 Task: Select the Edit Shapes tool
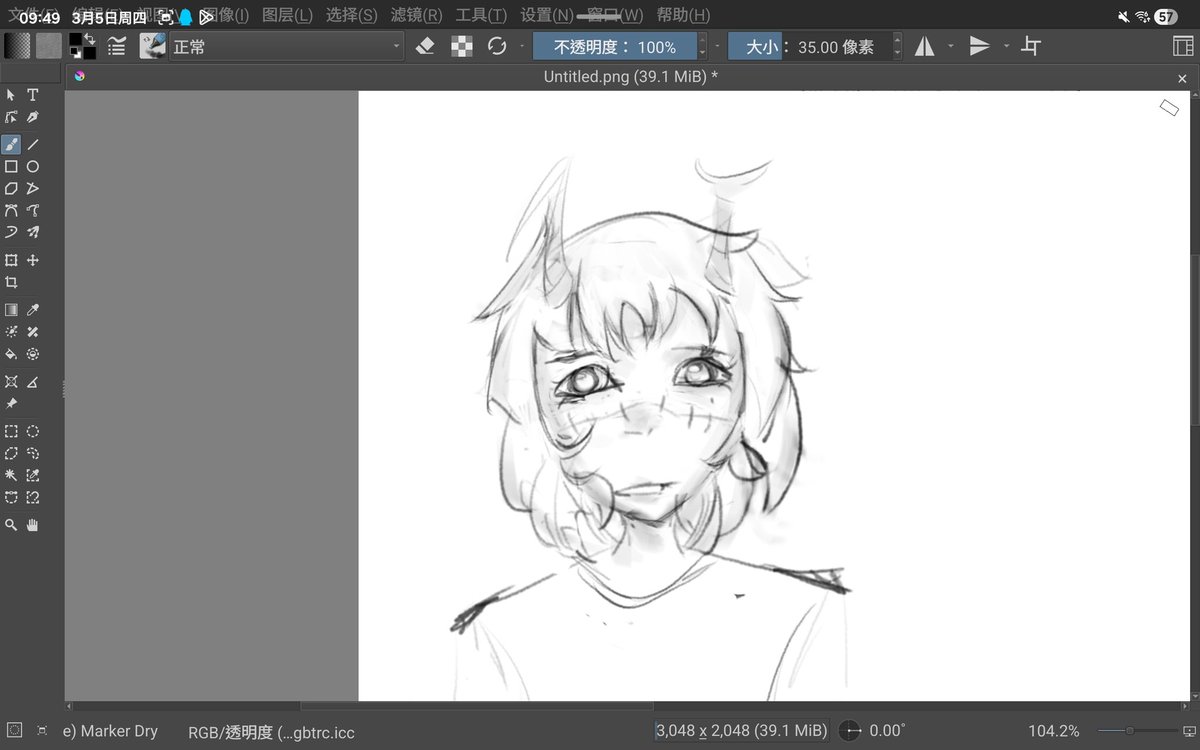tap(11, 117)
